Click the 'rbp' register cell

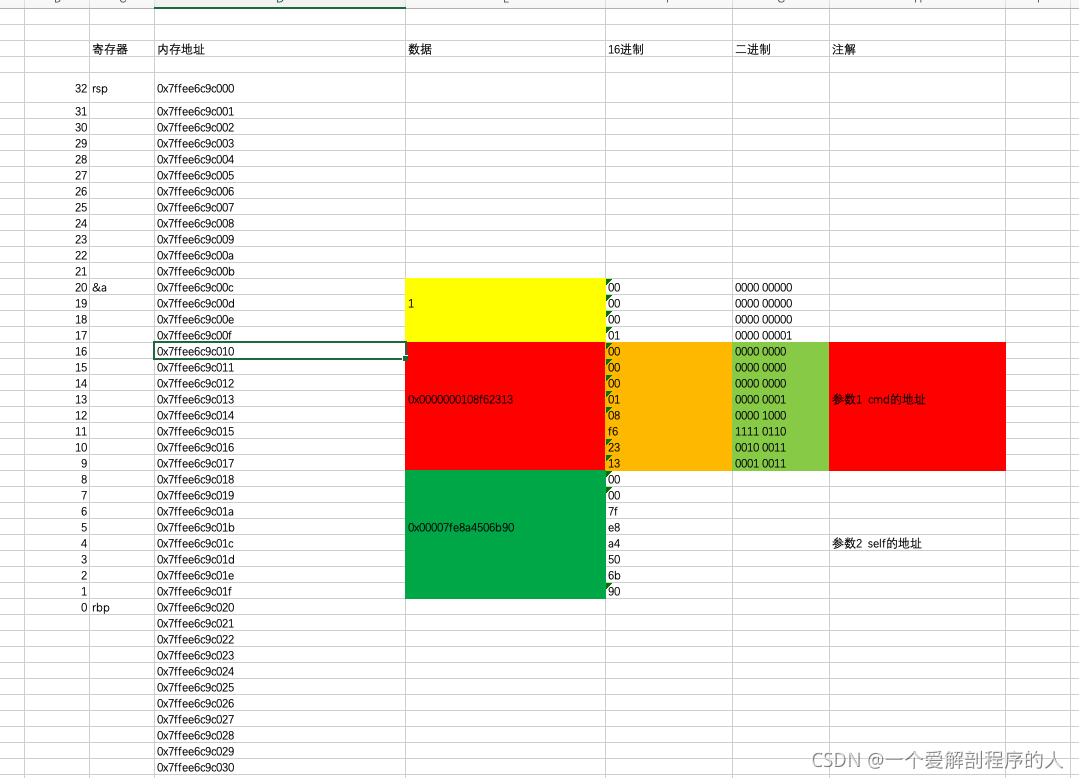122,607
